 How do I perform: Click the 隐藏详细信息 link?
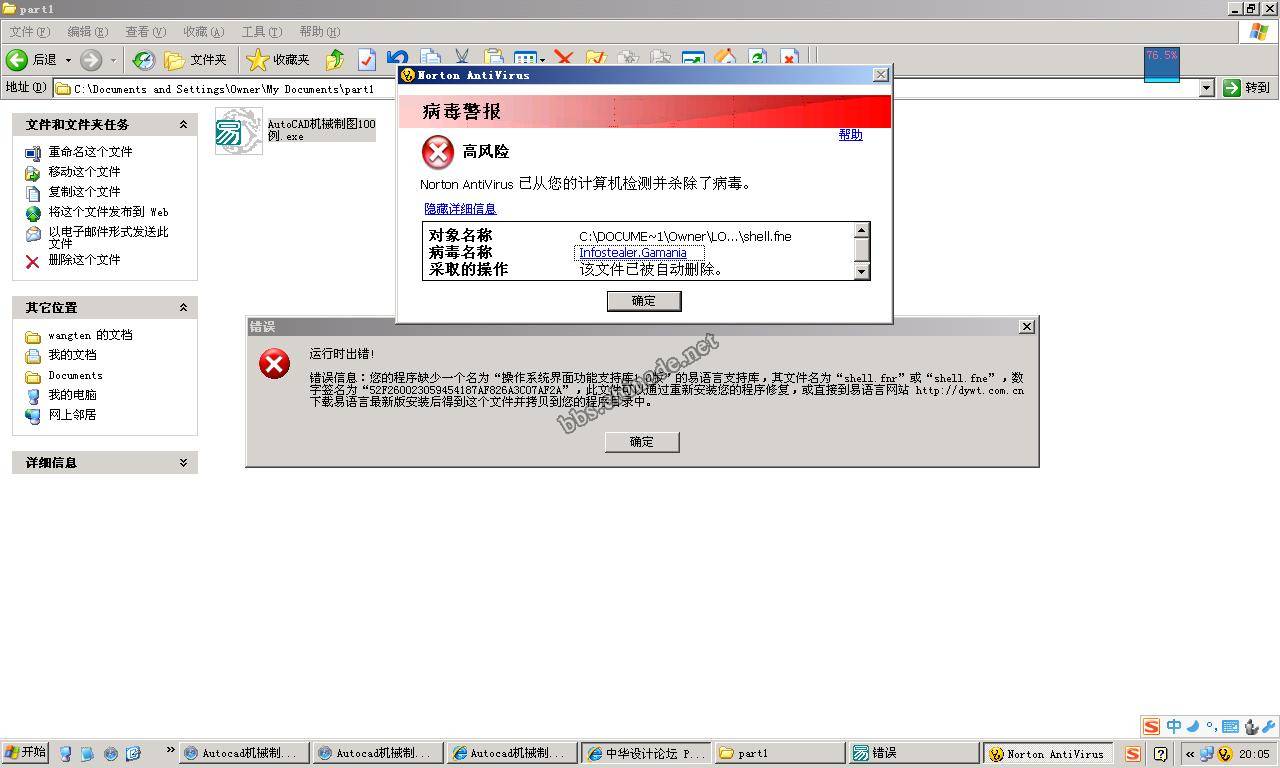(x=460, y=209)
